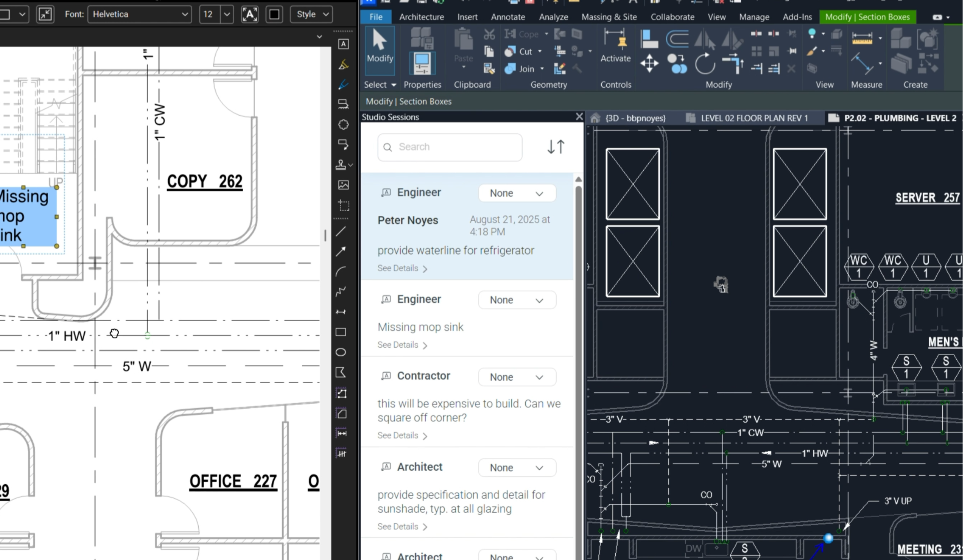Click the Copy tool in Revit Modify panel
The width and height of the screenshot is (963, 560).
click(x=677, y=64)
